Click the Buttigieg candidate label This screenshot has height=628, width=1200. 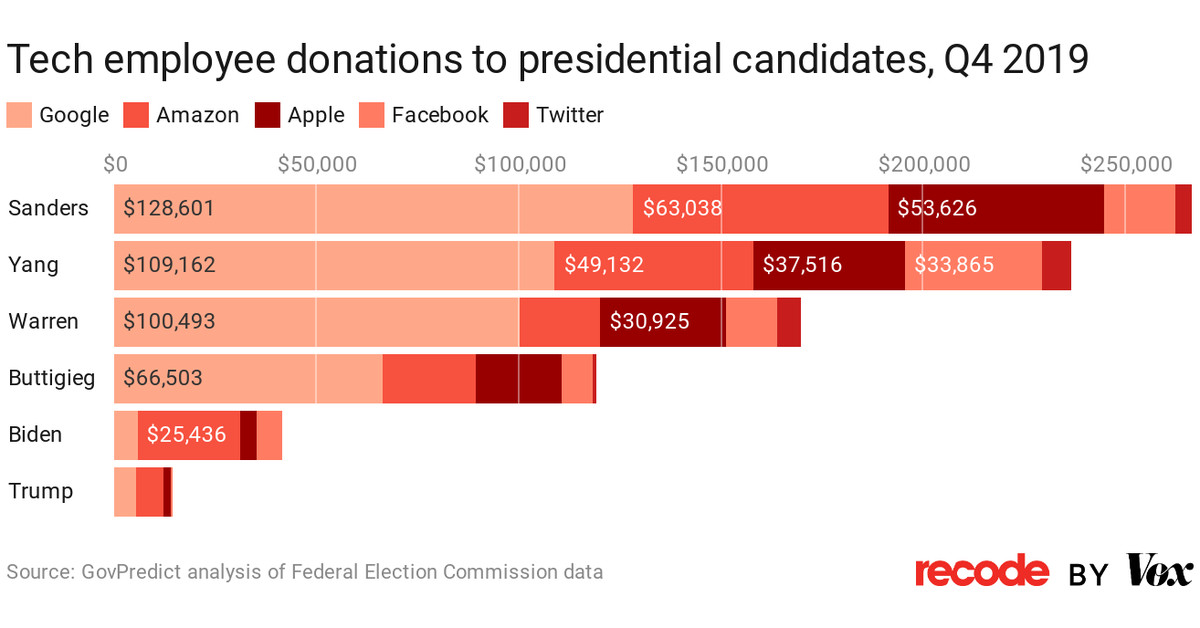52,378
